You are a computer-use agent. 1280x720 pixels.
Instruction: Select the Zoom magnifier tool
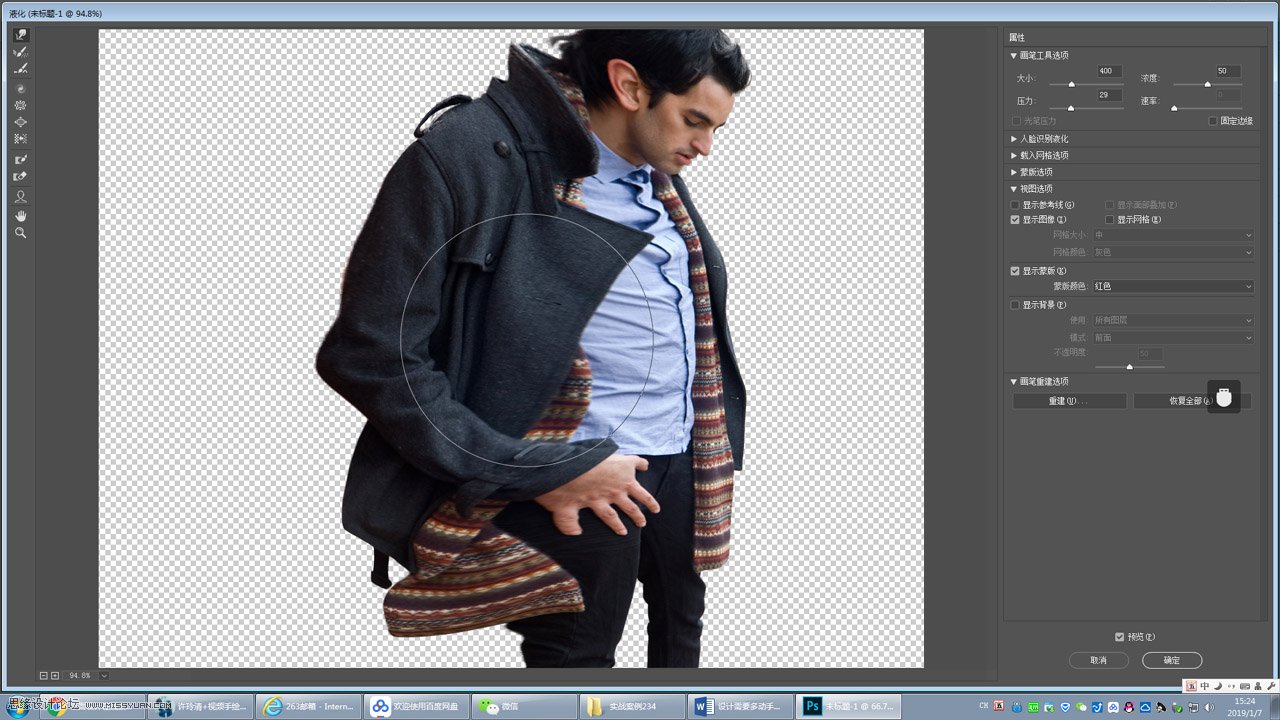tap(20, 233)
